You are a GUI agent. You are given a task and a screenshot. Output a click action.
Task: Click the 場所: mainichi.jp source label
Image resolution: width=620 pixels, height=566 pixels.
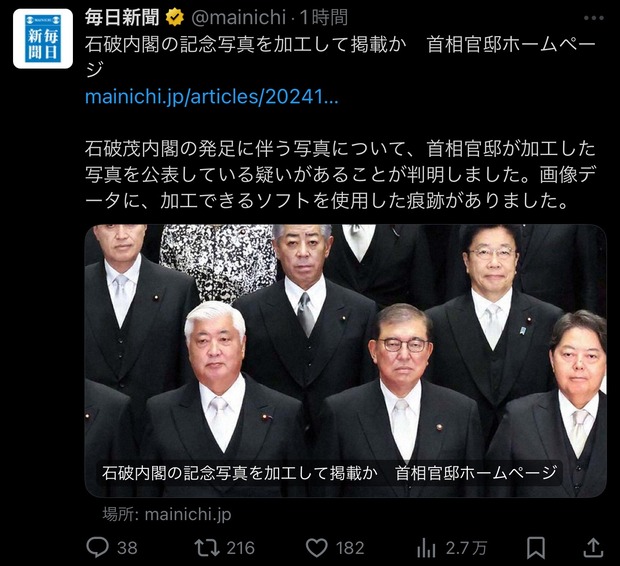[166, 514]
